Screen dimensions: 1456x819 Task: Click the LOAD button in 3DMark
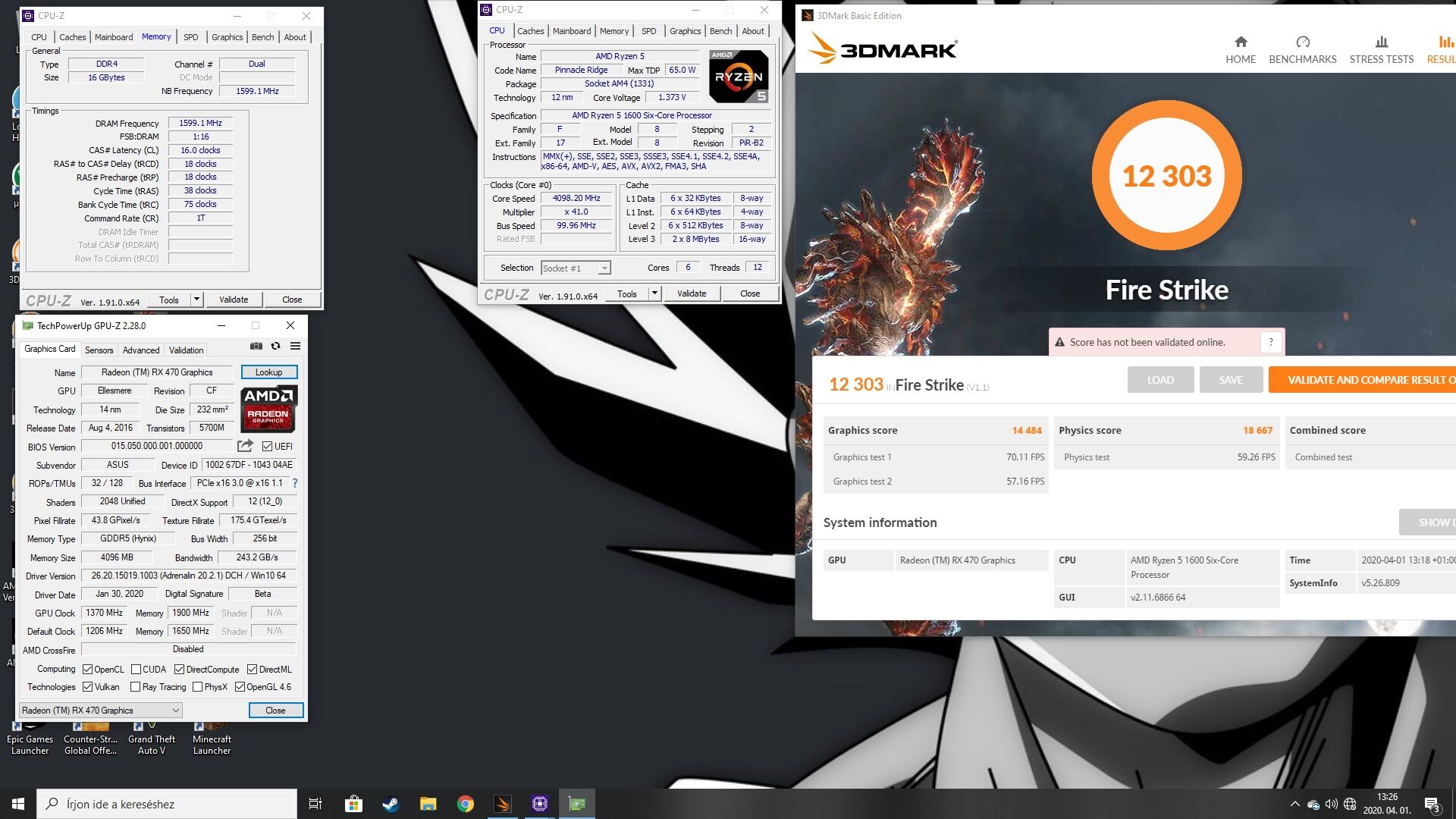pos(1160,380)
